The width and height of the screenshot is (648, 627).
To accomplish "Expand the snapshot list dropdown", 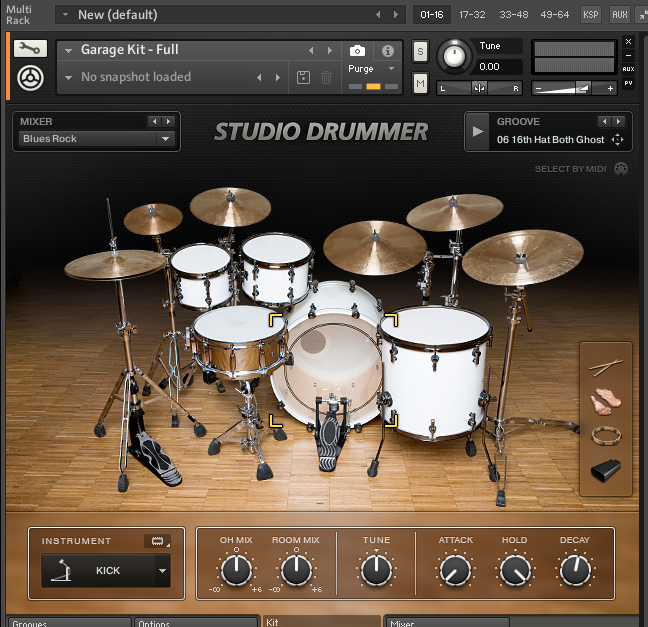I will pyautogui.click(x=68, y=77).
